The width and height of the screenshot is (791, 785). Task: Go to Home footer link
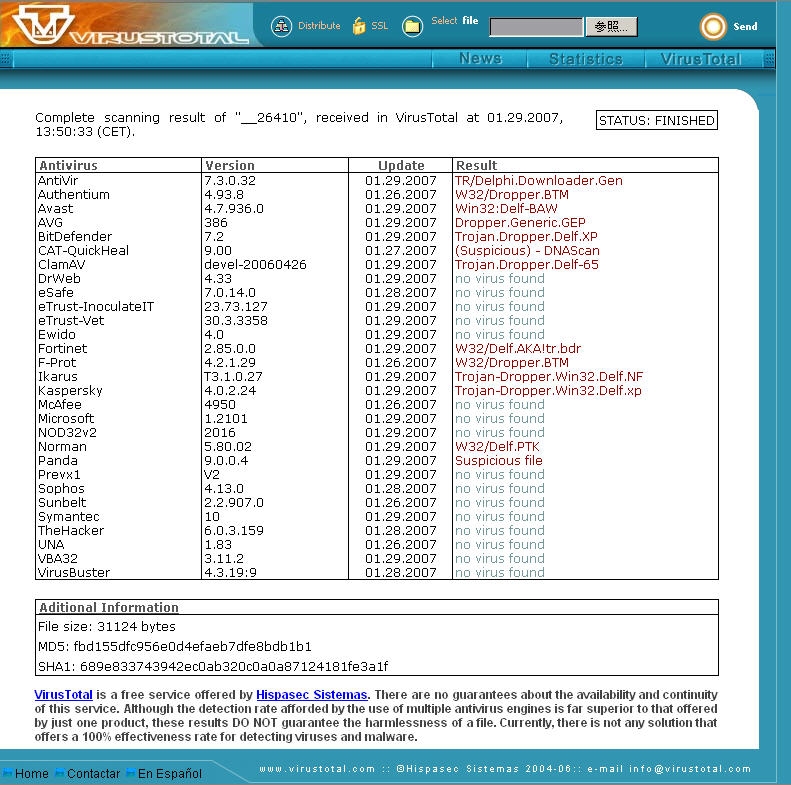pos(32,773)
